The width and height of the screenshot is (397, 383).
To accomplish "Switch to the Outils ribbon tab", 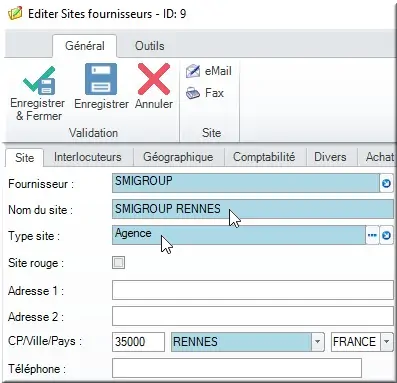I will (x=149, y=46).
